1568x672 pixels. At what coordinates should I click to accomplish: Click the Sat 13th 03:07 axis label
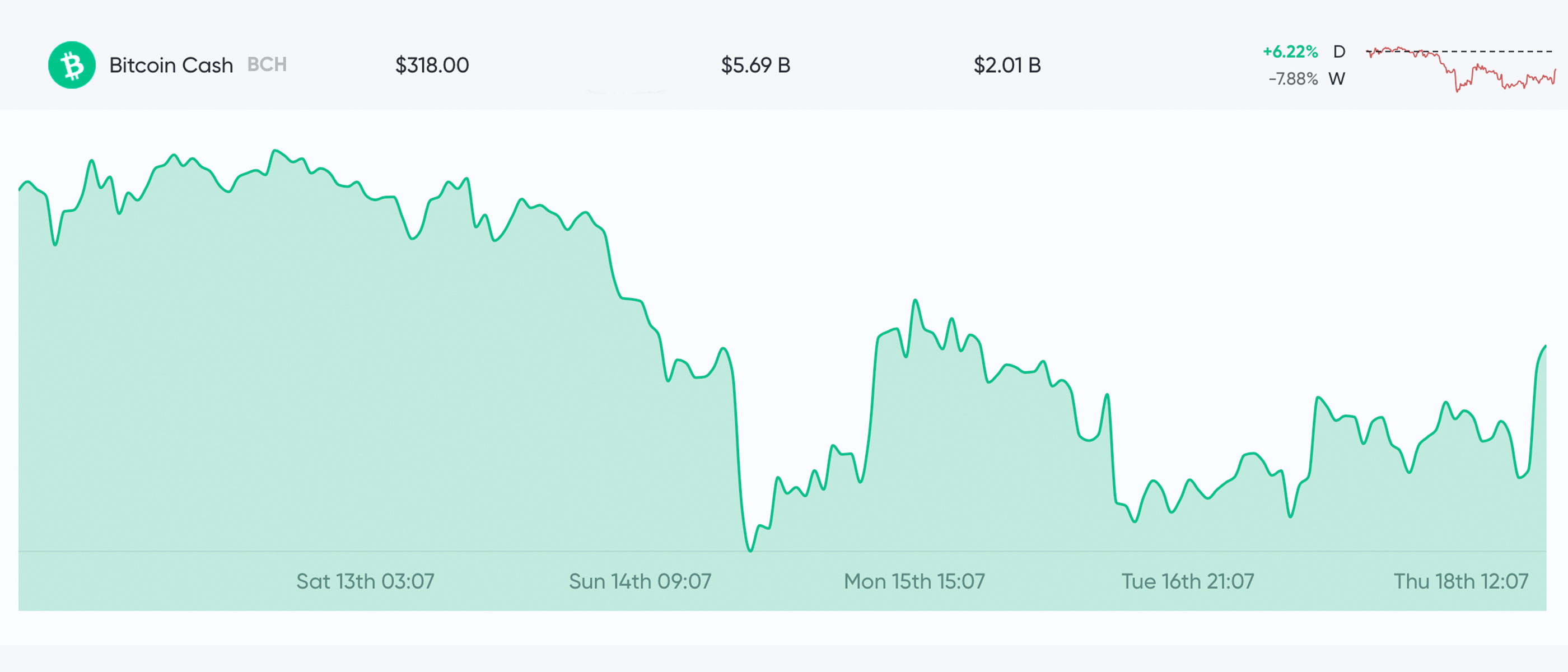pos(365,581)
